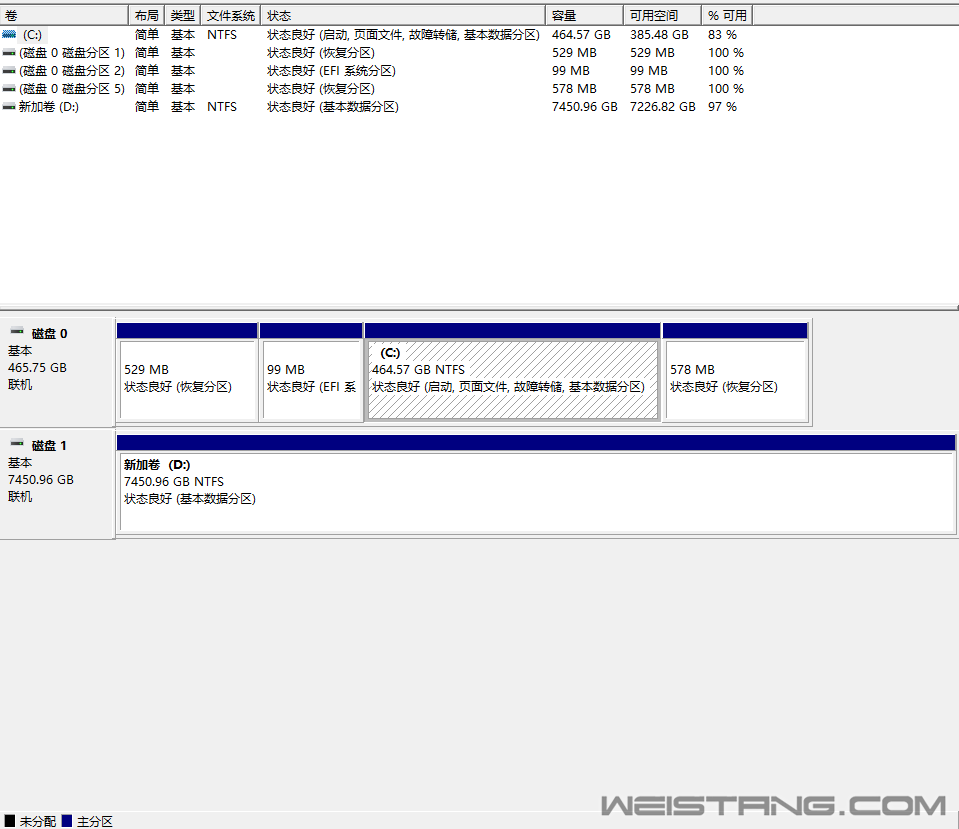Click the icon for 磁盘 0 磁盘分区 1 row
Image resolution: width=959 pixels, height=829 pixels.
coord(9,52)
